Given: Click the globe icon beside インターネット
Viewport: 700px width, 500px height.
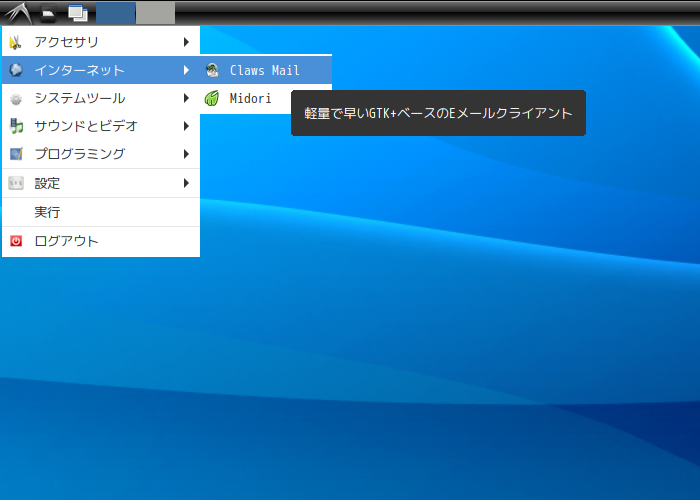Looking at the screenshot, I should click(x=16, y=70).
